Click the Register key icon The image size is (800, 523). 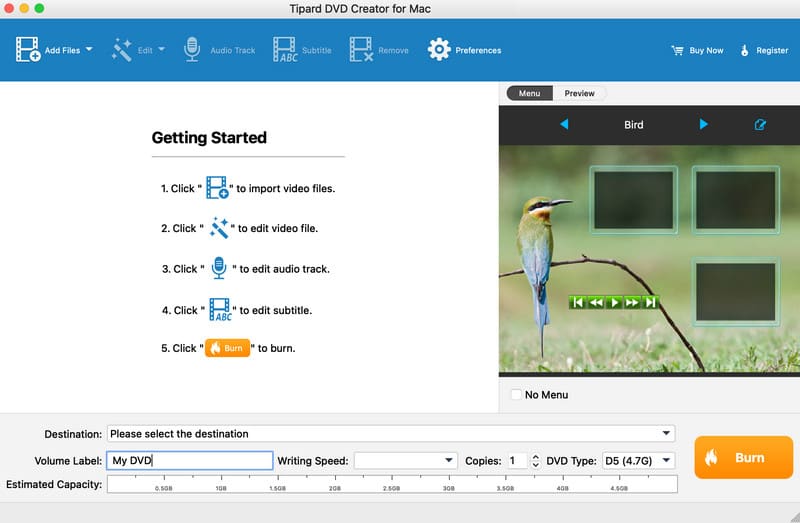coord(744,50)
